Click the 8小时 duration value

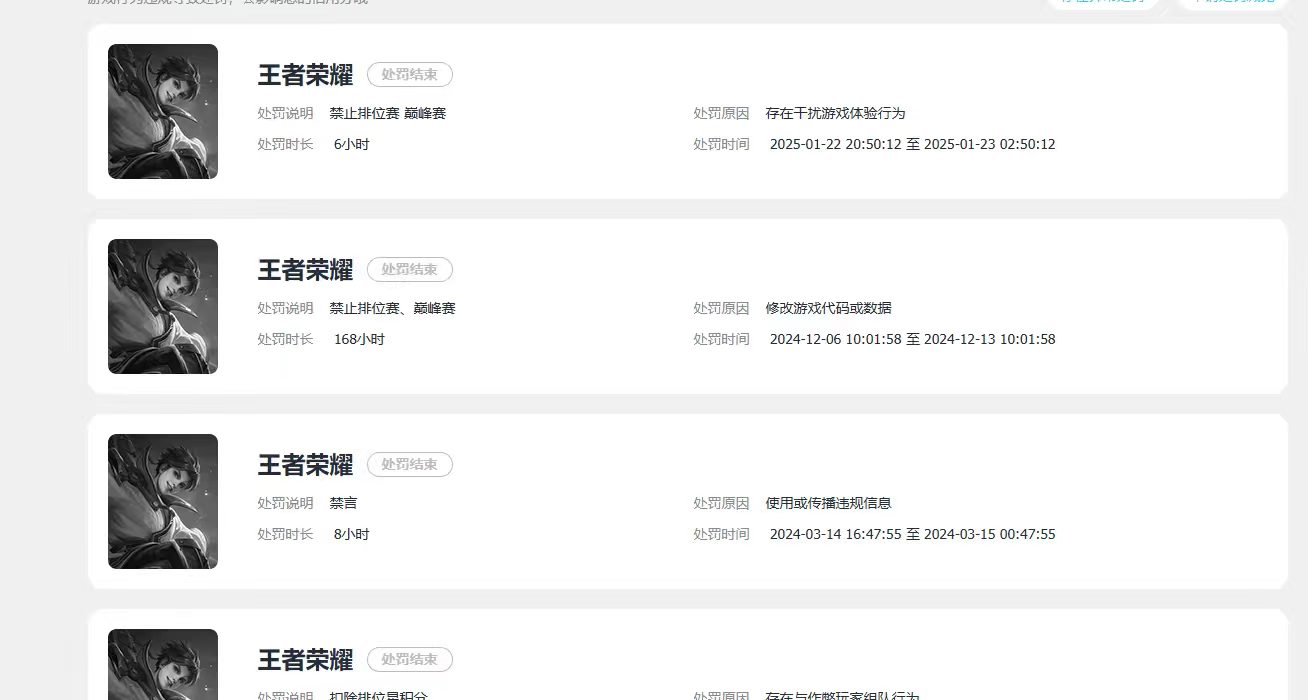click(352, 534)
